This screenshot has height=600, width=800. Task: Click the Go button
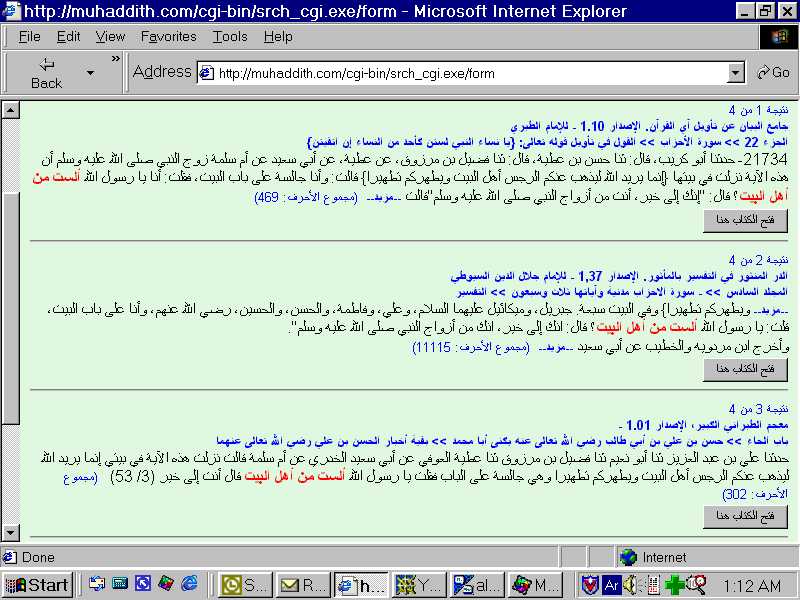[x=773, y=73]
